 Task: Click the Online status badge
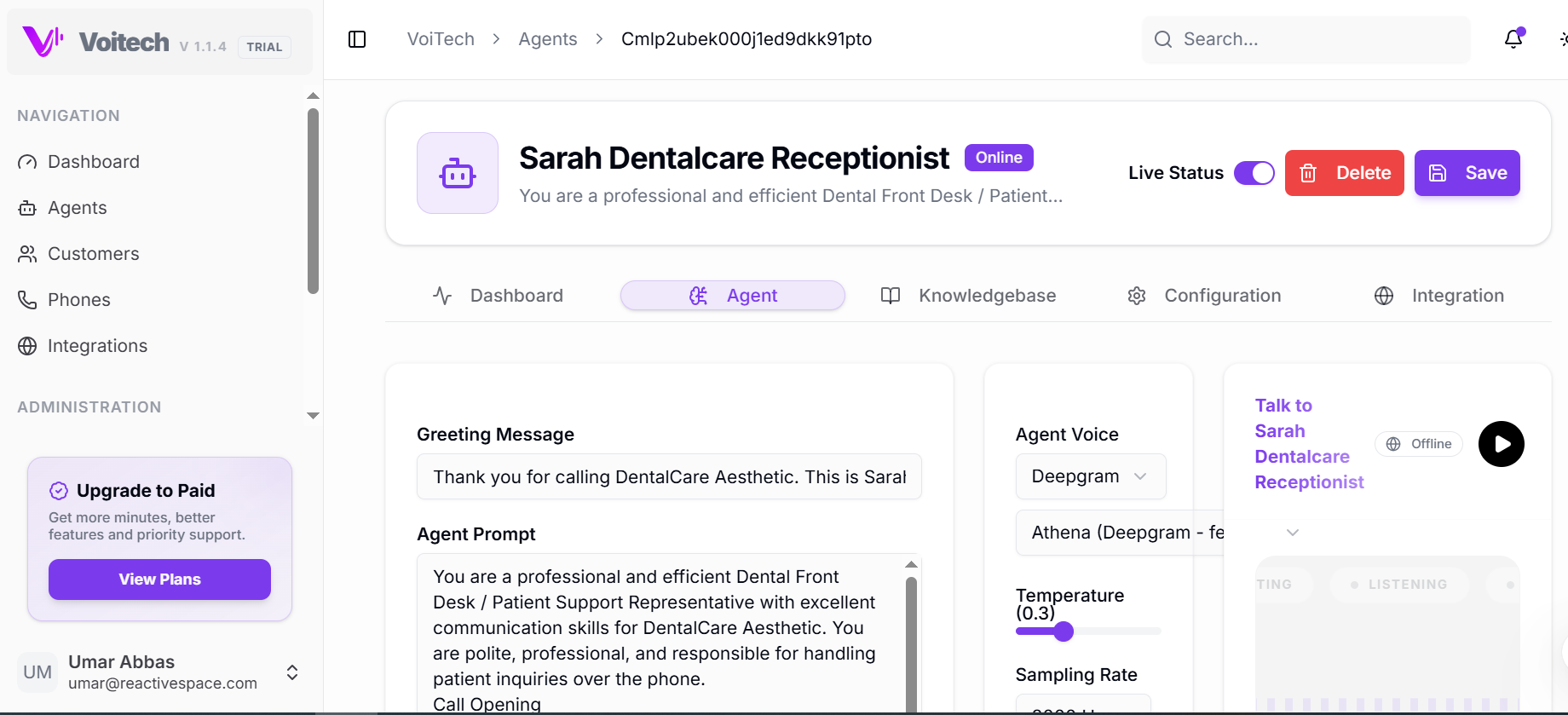tap(999, 158)
